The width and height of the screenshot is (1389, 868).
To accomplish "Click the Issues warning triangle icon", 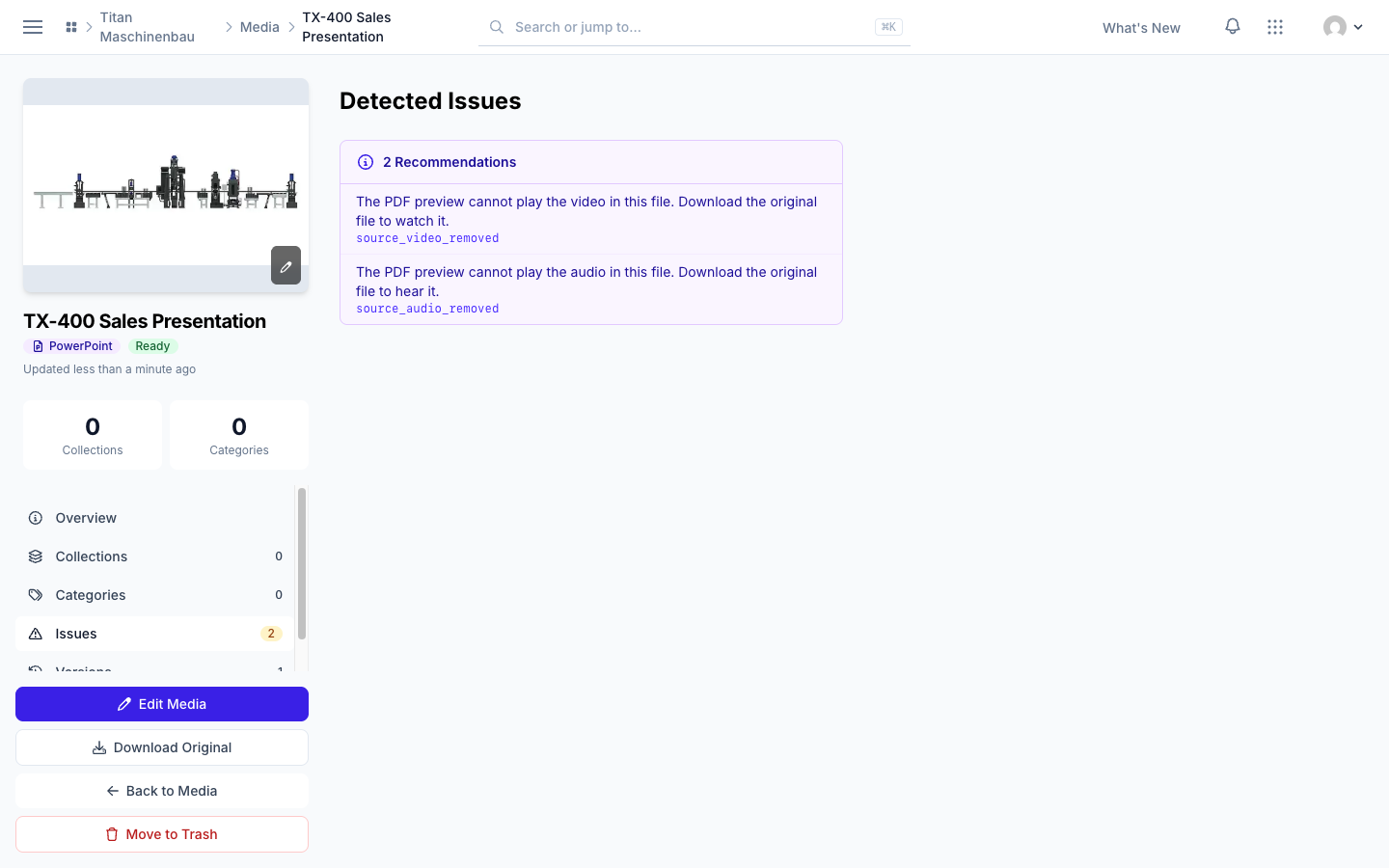I will click(x=36, y=634).
